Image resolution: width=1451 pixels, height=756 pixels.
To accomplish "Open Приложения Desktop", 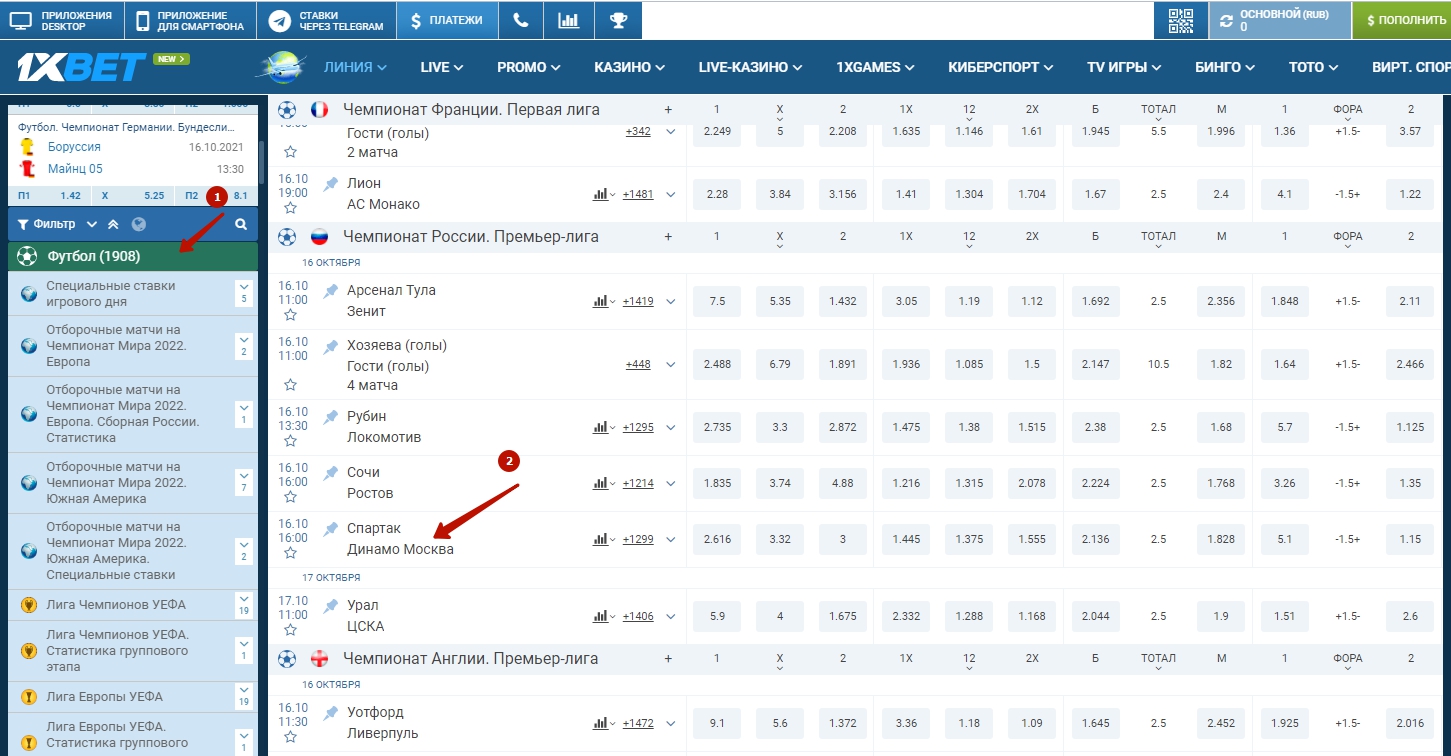I will click(x=62, y=20).
